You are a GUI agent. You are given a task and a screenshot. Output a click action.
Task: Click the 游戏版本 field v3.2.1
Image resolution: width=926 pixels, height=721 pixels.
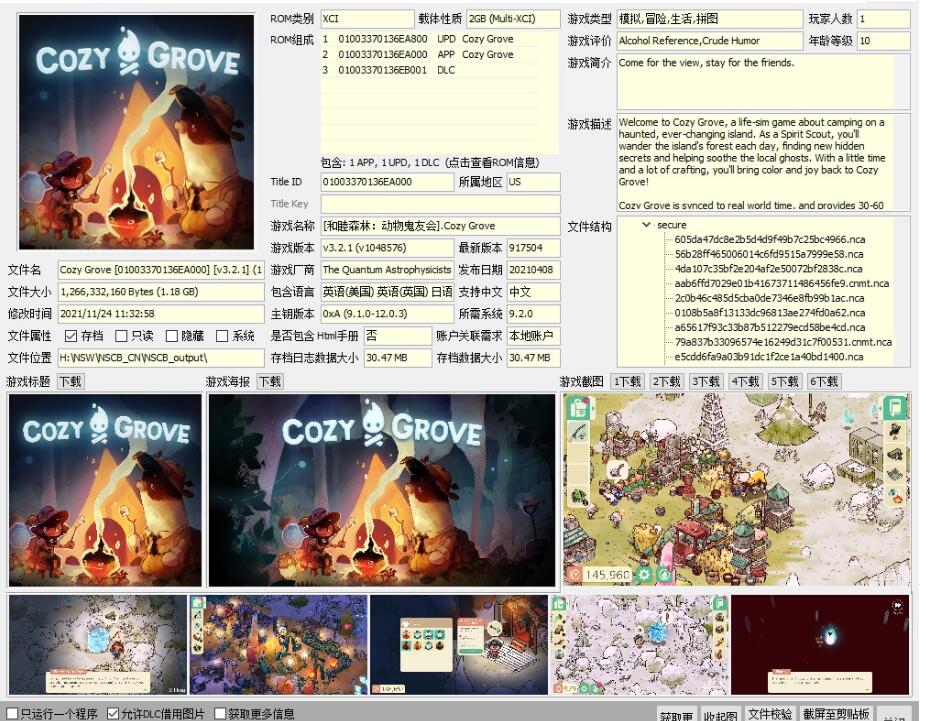tap(387, 247)
